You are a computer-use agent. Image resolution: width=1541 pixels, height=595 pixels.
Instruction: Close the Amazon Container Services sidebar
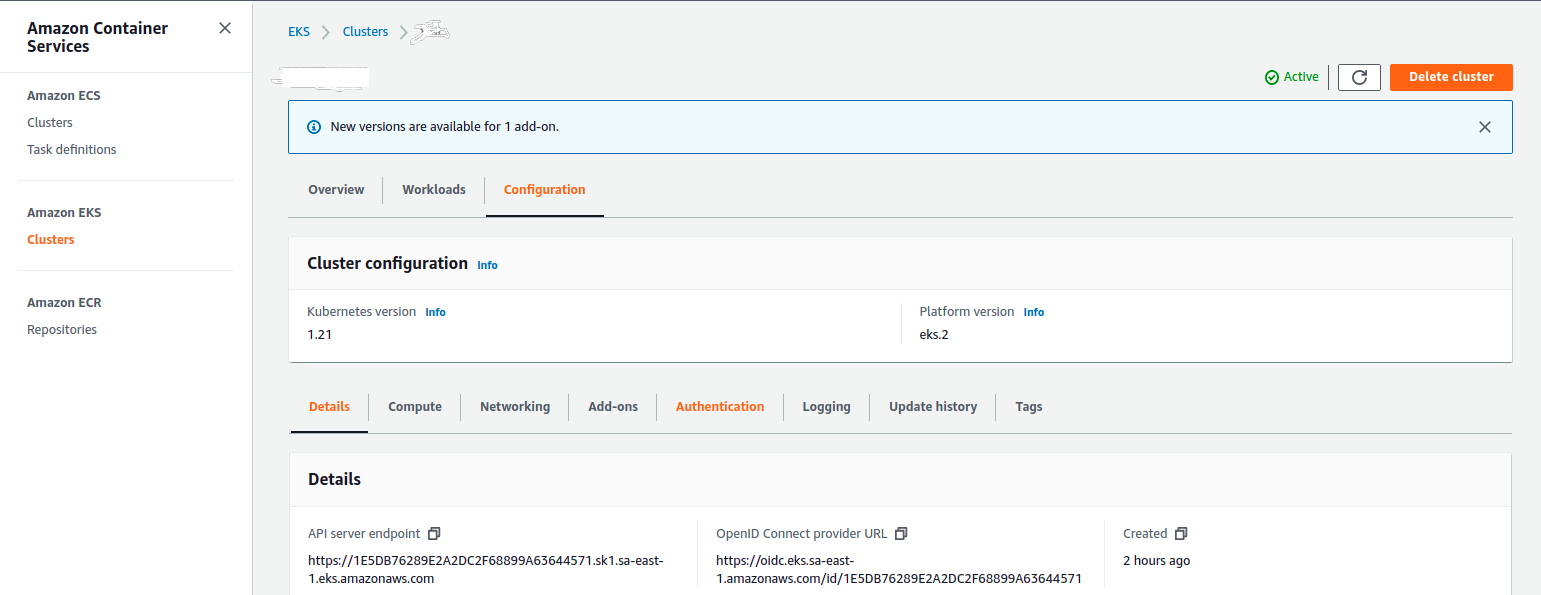pos(225,28)
